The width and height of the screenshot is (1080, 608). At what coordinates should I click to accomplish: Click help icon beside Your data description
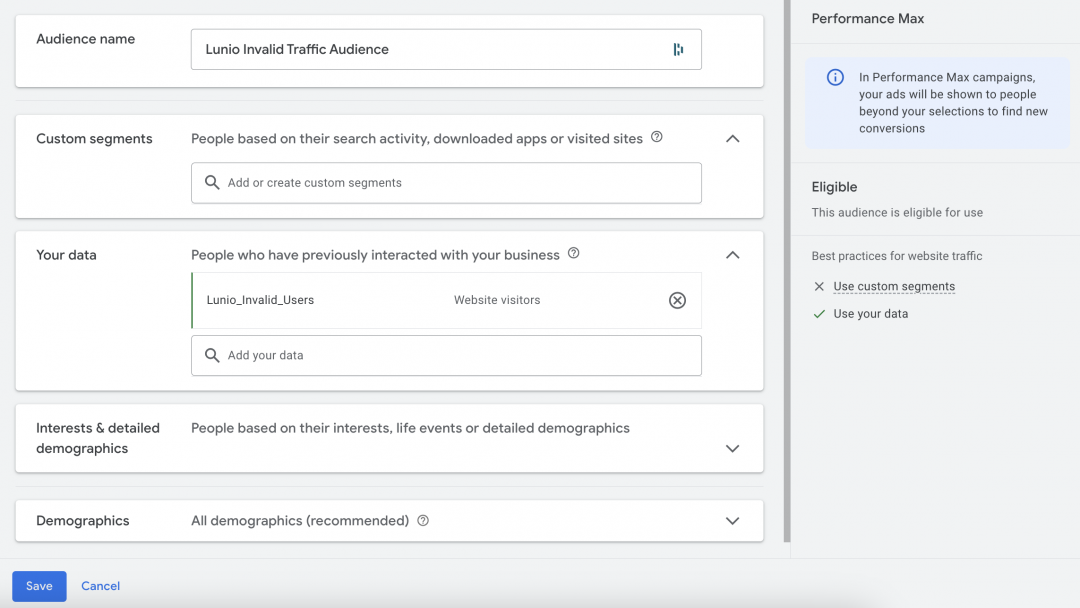[x=573, y=254]
